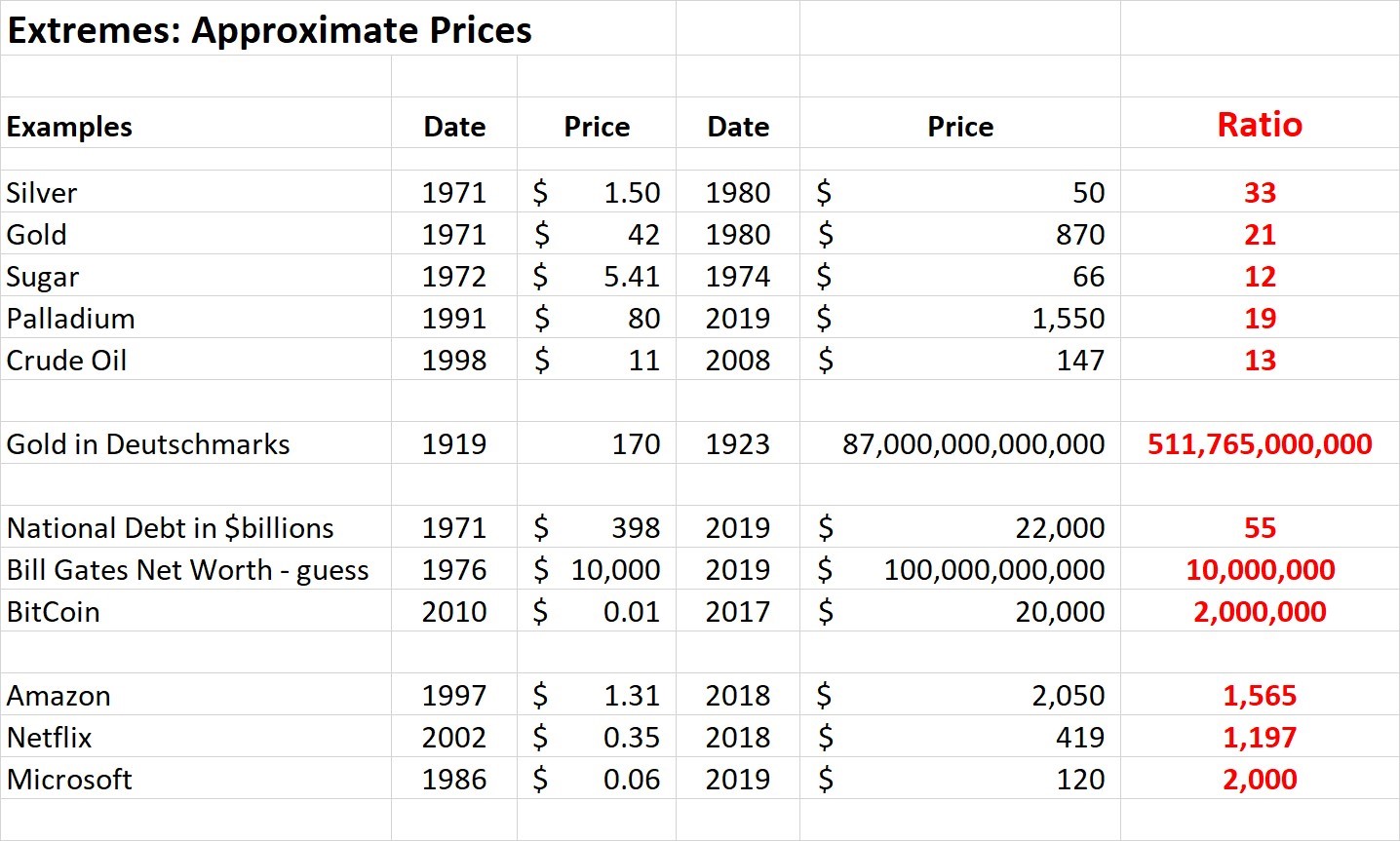Select Netflix's 2002 date cell

[453, 738]
